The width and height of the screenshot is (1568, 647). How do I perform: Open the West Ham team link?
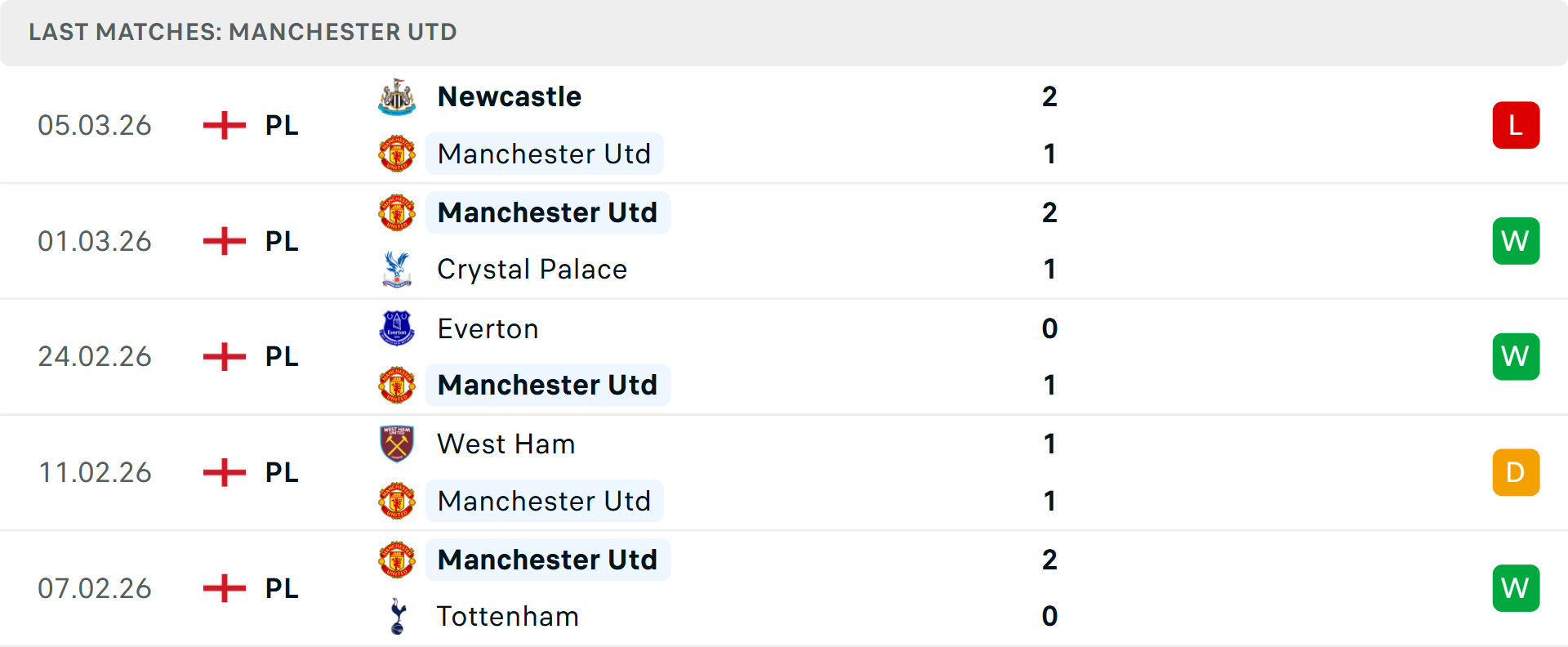coord(506,444)
